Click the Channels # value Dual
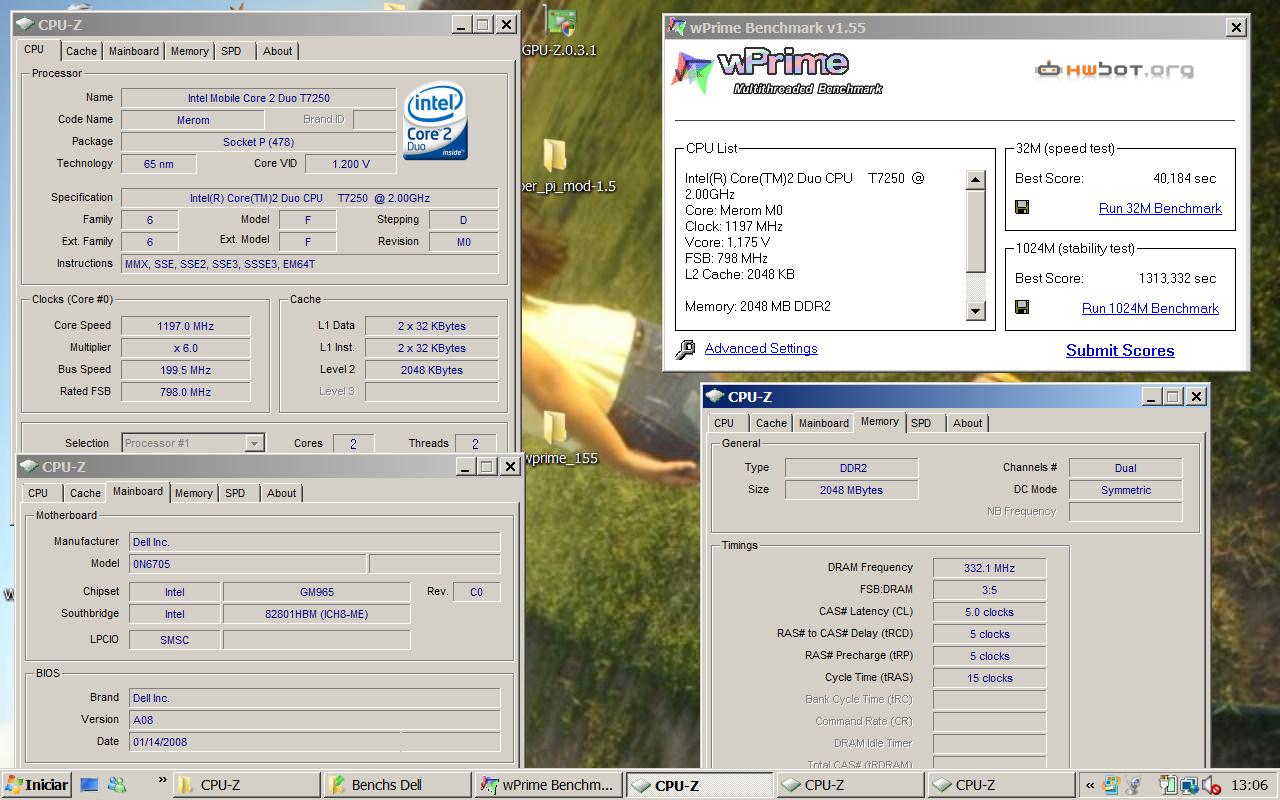This screenshot has width=1280, height=800. coord(1126,468)
